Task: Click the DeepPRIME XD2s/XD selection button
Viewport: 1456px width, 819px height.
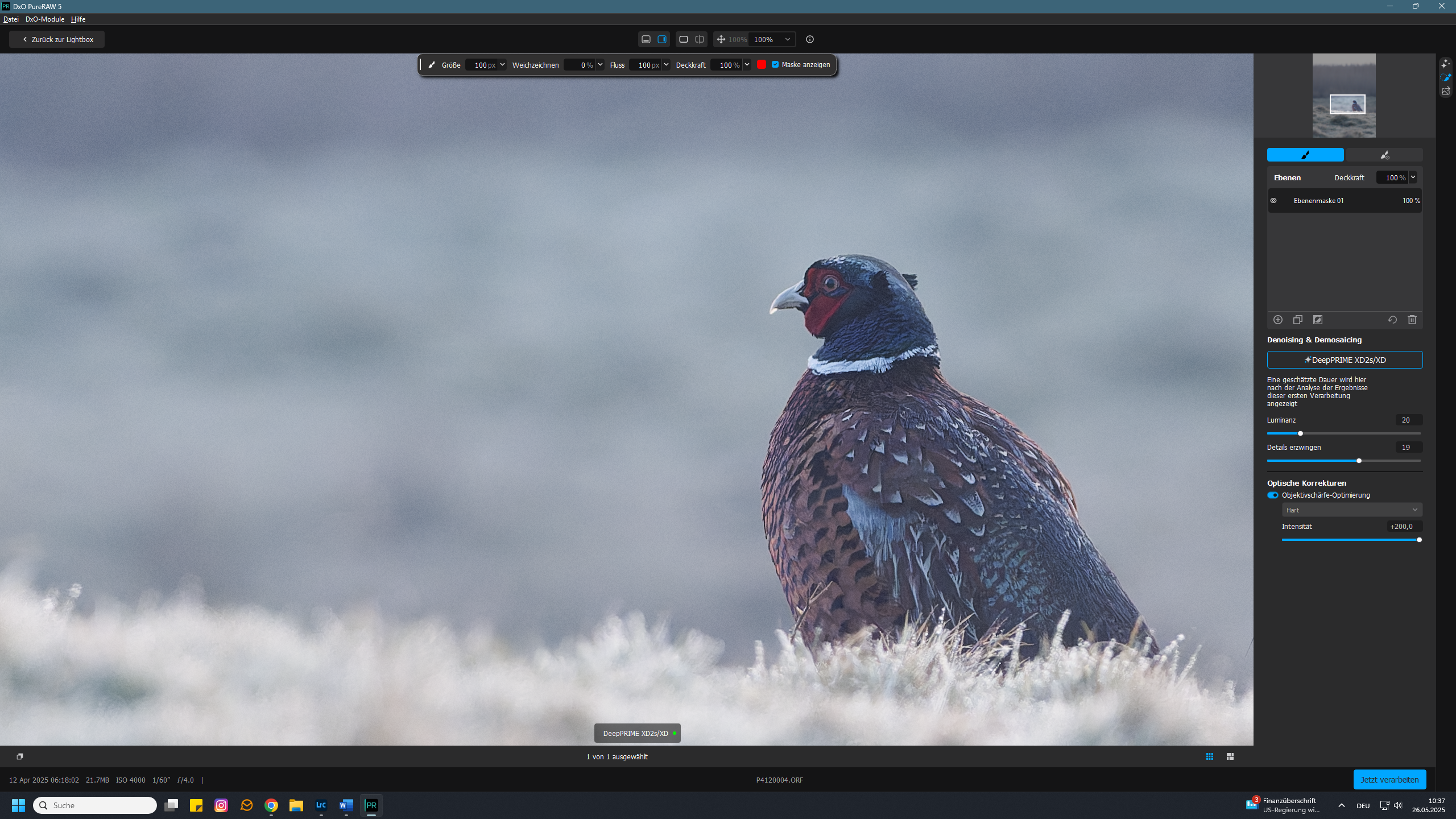Action: (x=1345, y=360)
